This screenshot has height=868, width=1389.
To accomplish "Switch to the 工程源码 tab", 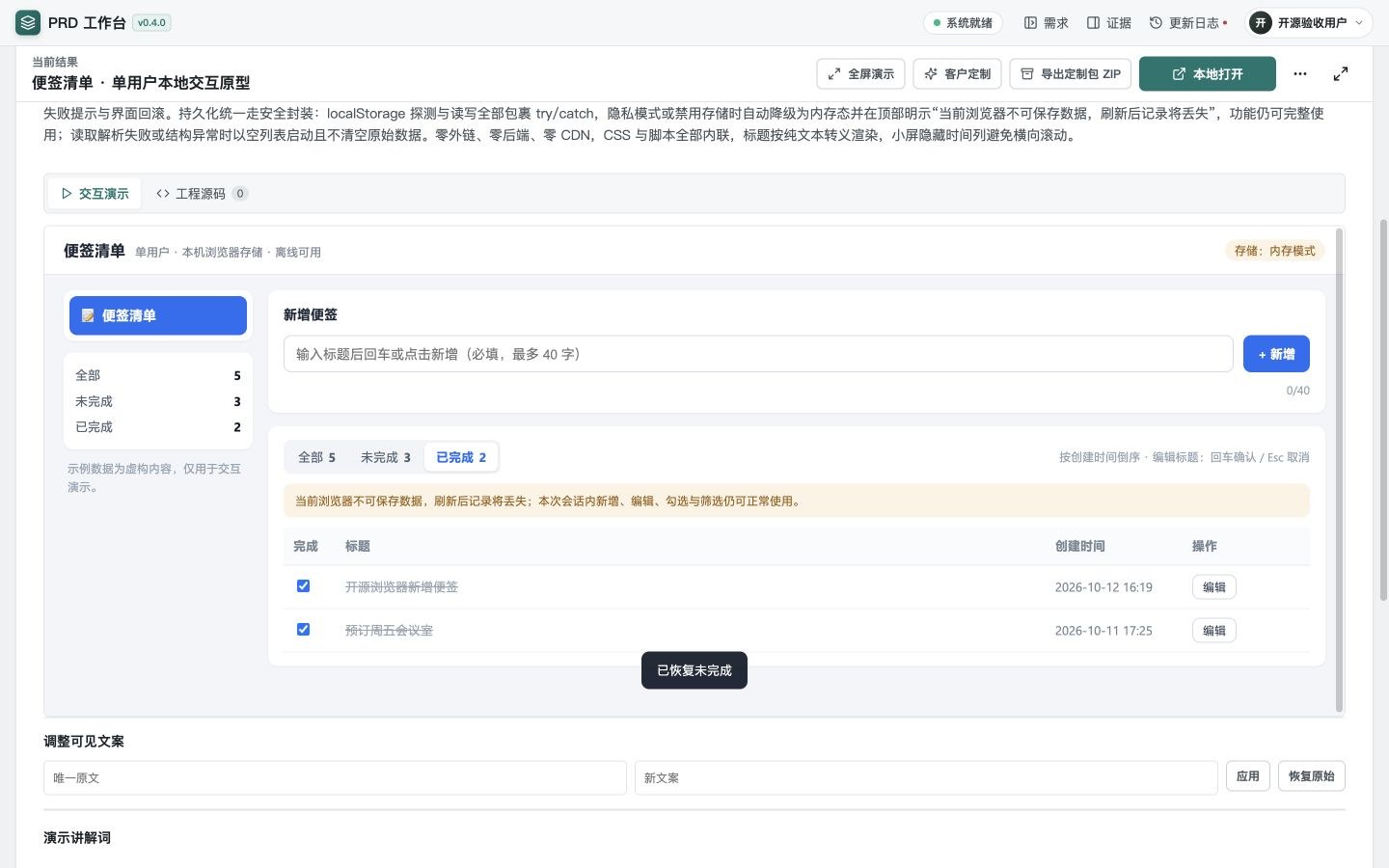I will pos(202,194).
